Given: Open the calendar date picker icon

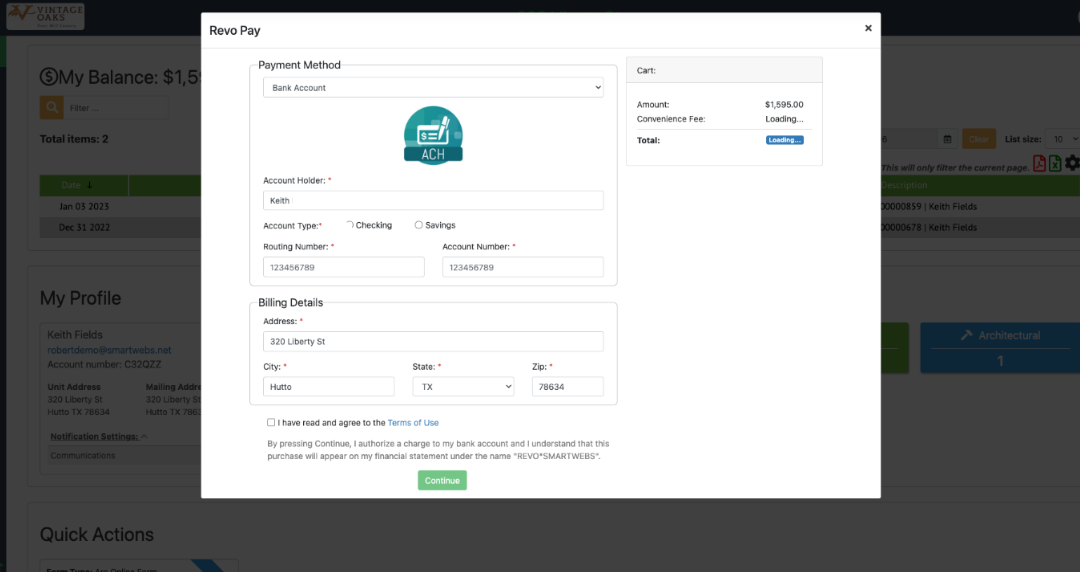Looking at the screenshot, I should click(947, 139).
